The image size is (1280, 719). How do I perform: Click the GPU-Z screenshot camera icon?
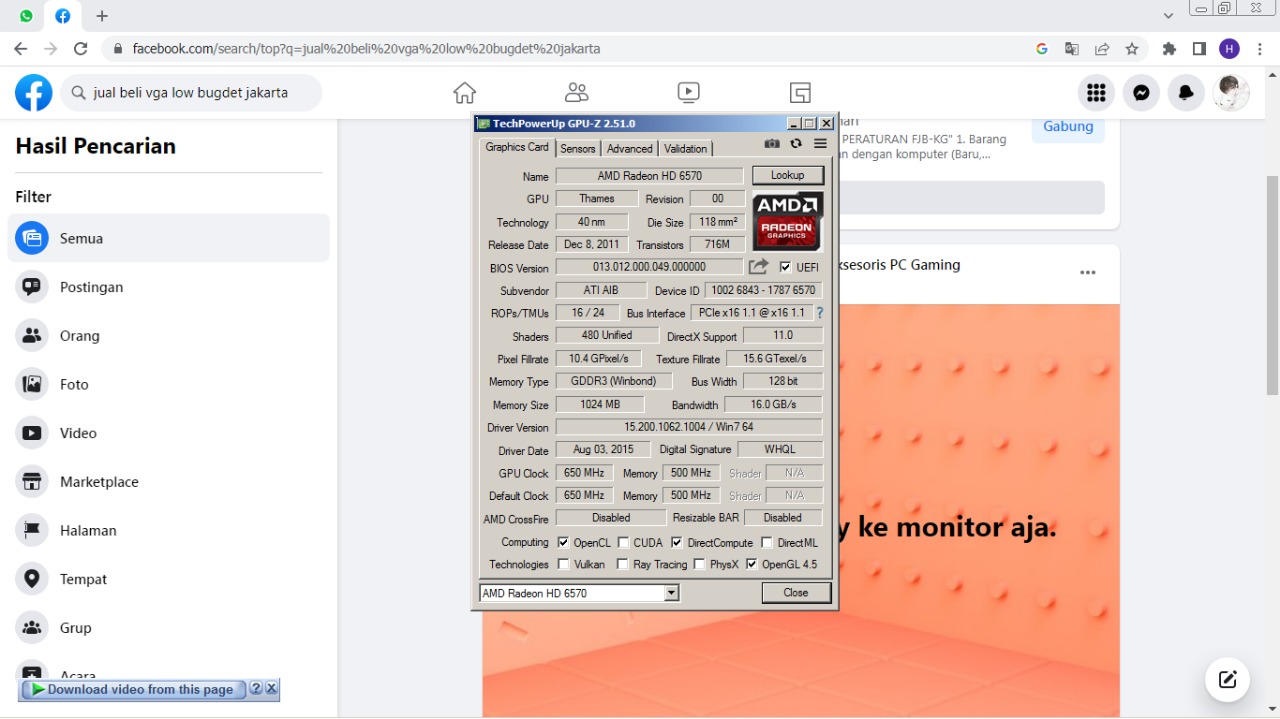(x=772, y=144)
